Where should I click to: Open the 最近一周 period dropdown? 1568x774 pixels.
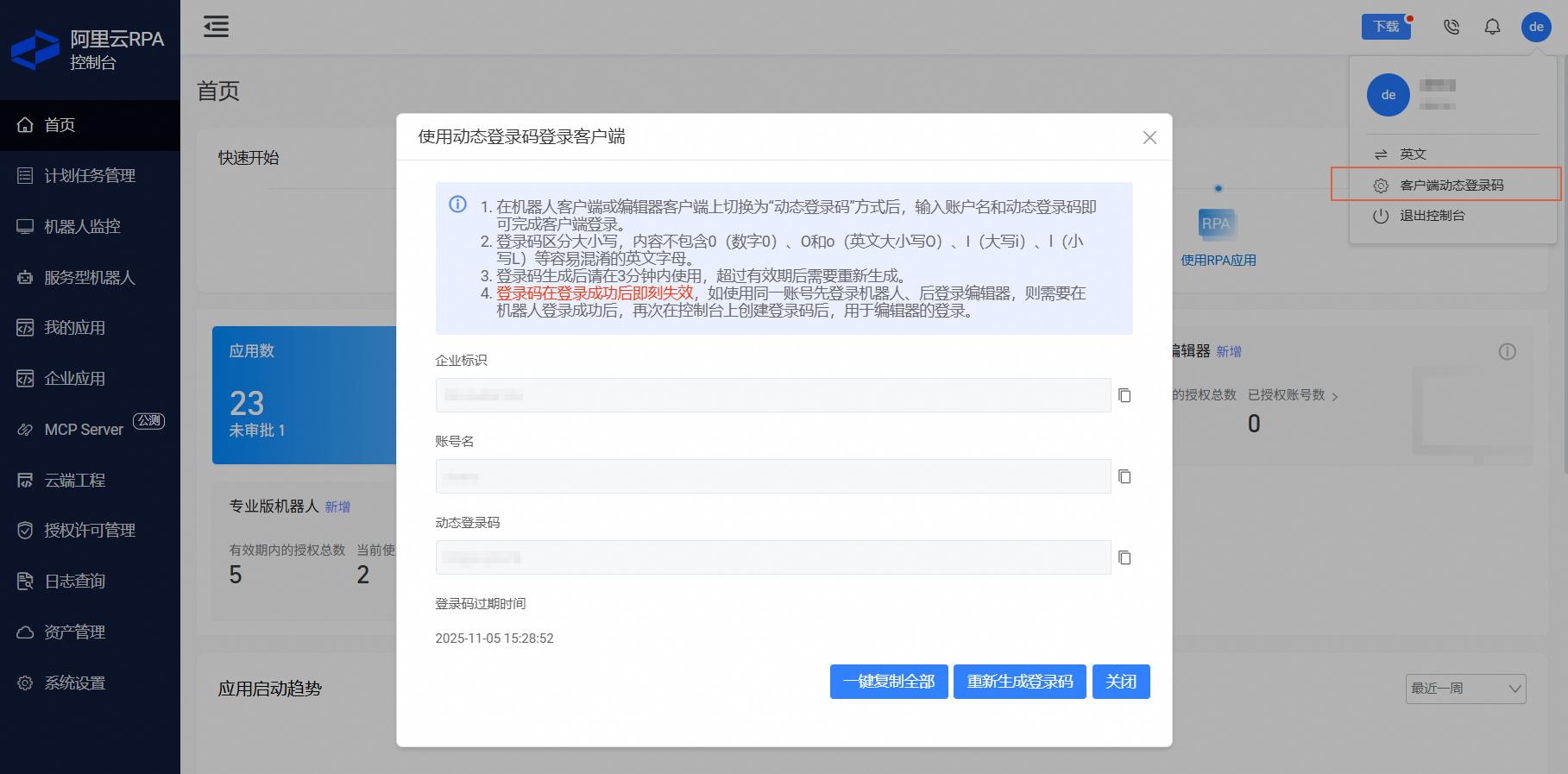[1465, 689]
